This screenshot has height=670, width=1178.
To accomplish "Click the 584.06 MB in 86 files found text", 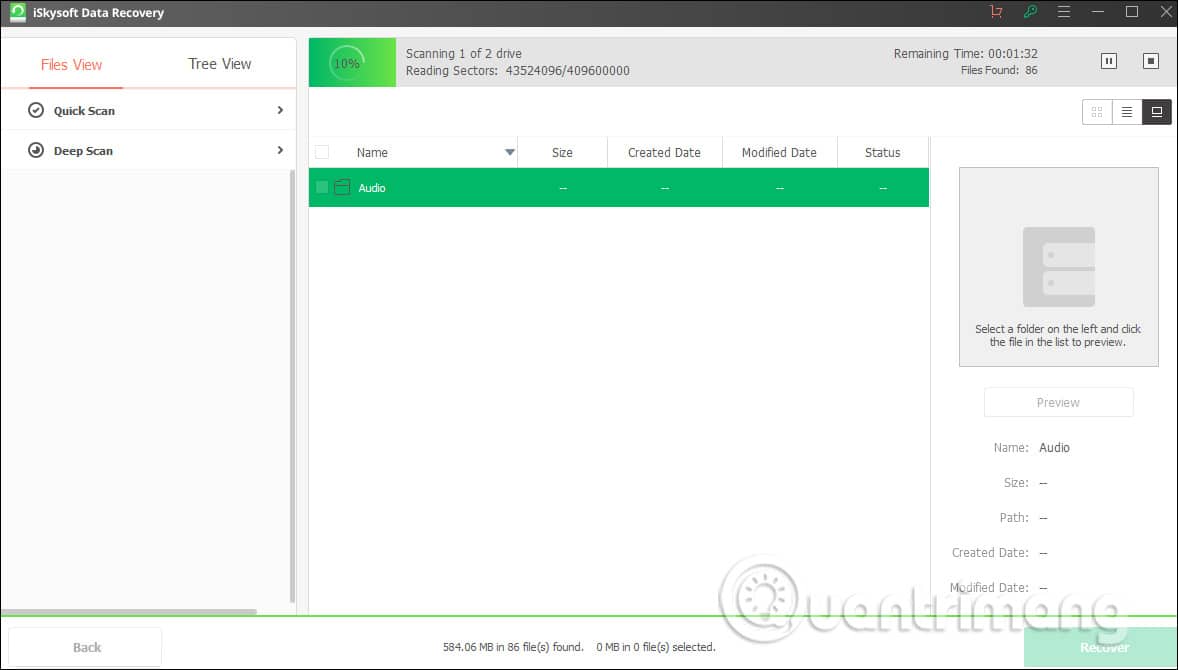I will [513, 647].
